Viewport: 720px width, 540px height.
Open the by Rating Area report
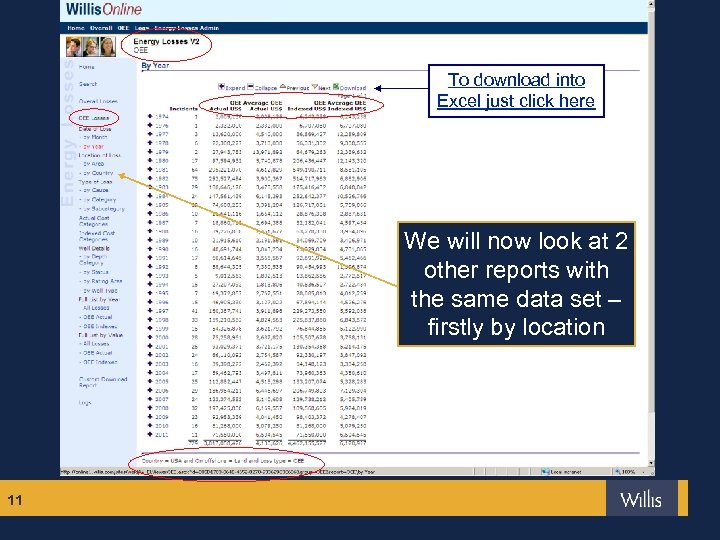click(102, 281)
